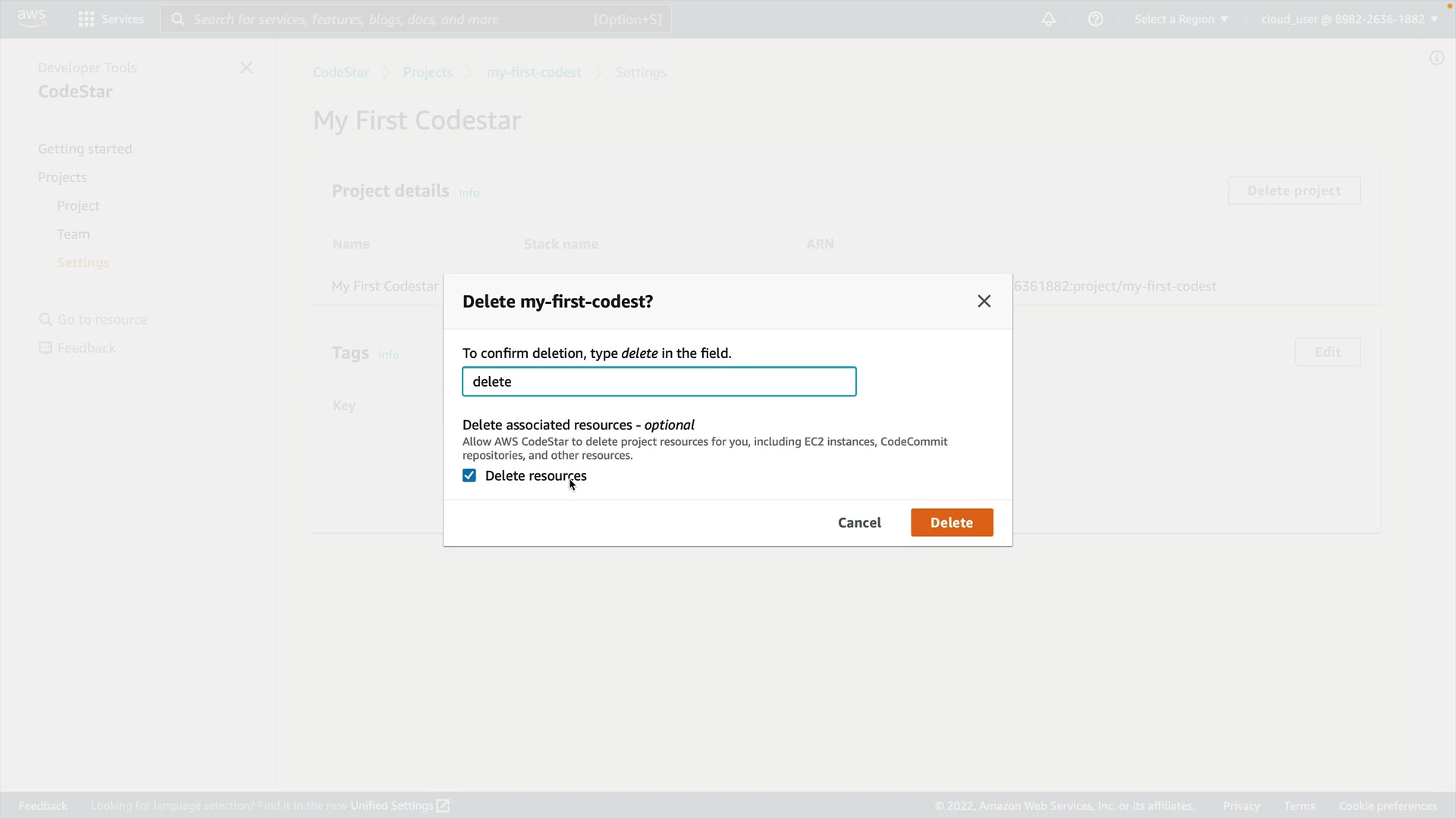Expand the Select a Region dropdown
Image resolution: width=1456 pixels, height=819 pixels.
click(x=1181, y=19)
